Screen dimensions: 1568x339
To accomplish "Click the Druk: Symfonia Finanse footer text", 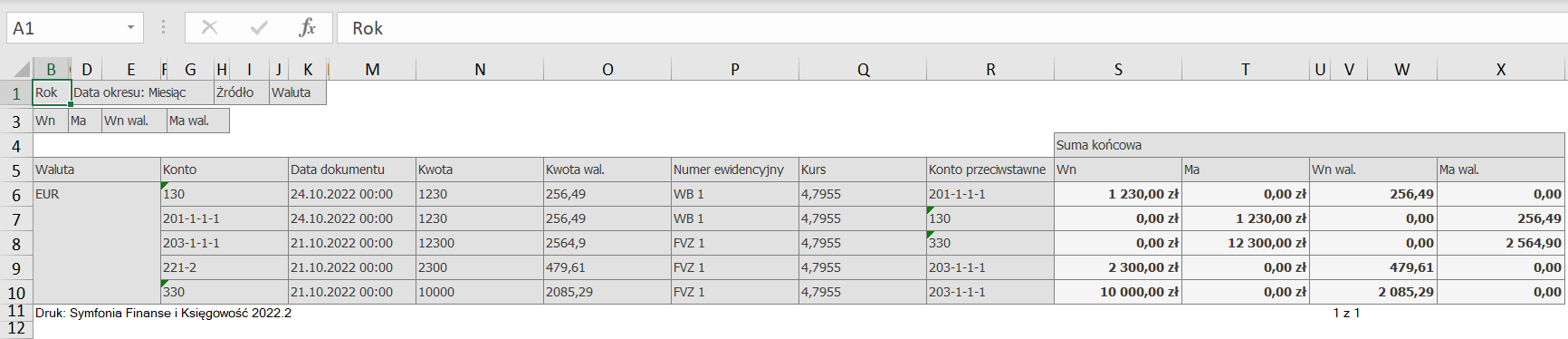I will (163, 313).
